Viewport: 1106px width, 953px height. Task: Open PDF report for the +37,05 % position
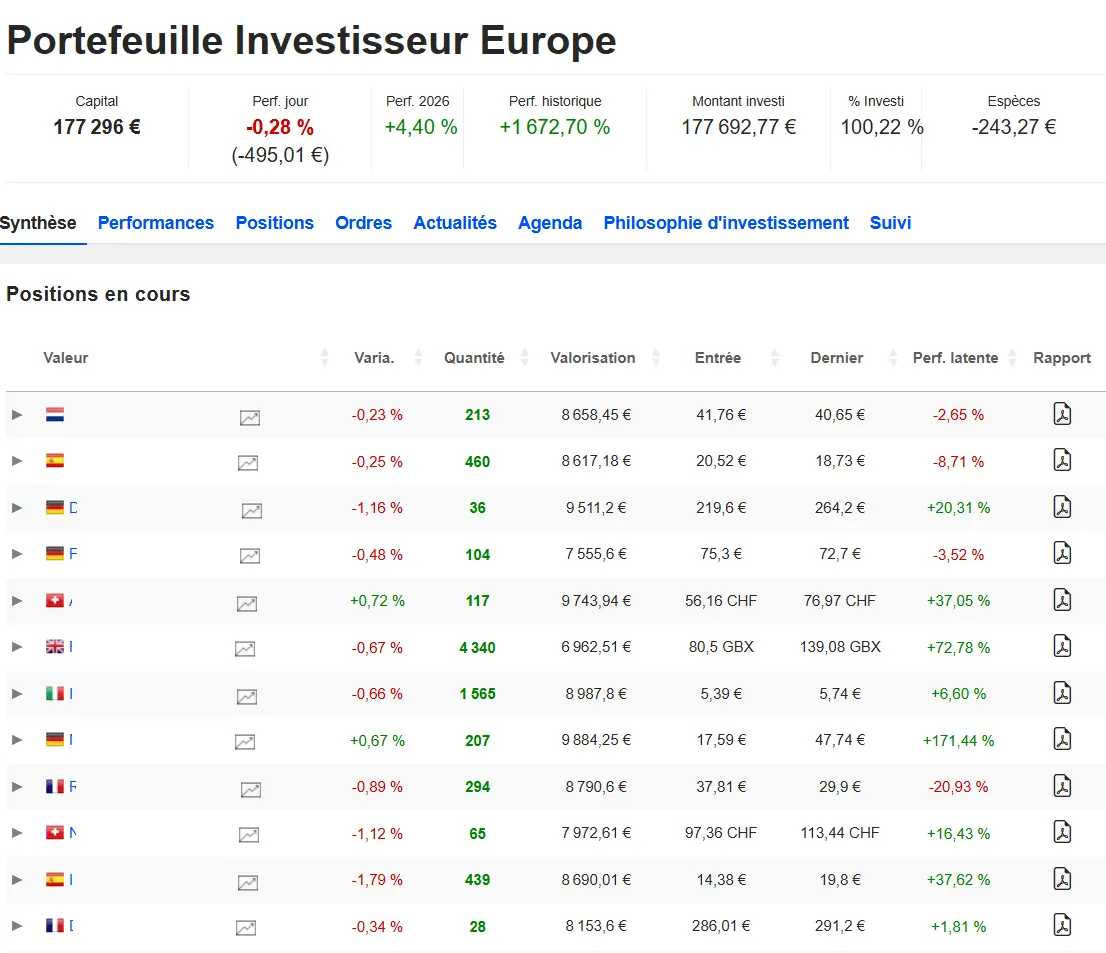1062,600
